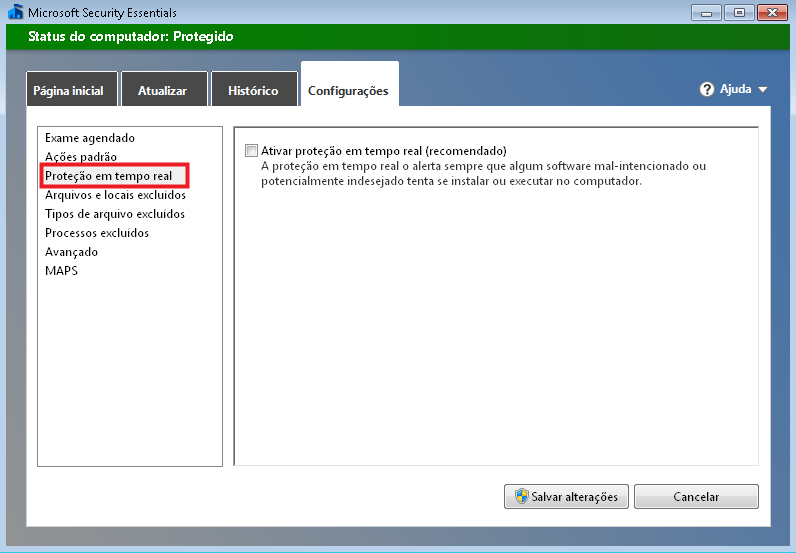The height and width of the screenshot is (553, 796).
Task: Open the Histórico tab
Action: point(253,90)
